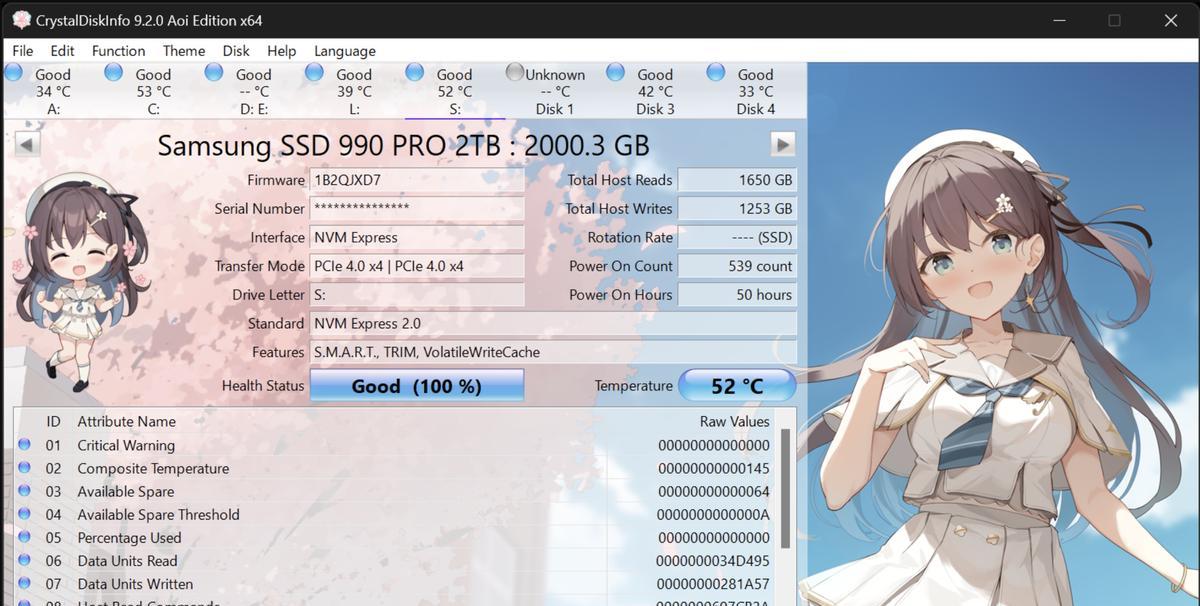Click the Temperature label
The image size is (1200, 606).
coord(634,386)
